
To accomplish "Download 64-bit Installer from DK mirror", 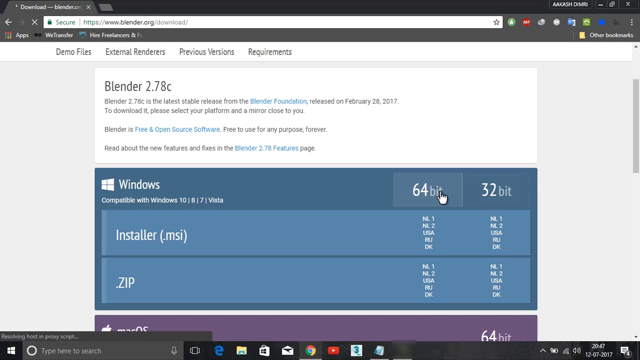I will [x=428, y=247].
